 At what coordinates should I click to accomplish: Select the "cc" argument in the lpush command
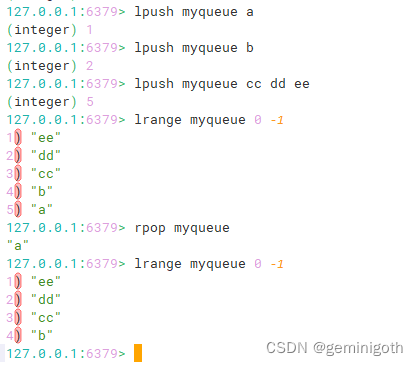click(254, 84)
